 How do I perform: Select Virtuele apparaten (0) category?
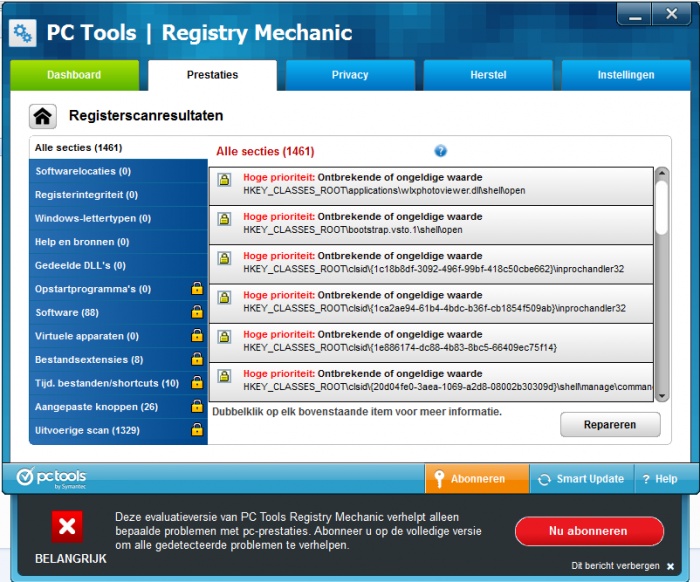coord(118,336)
